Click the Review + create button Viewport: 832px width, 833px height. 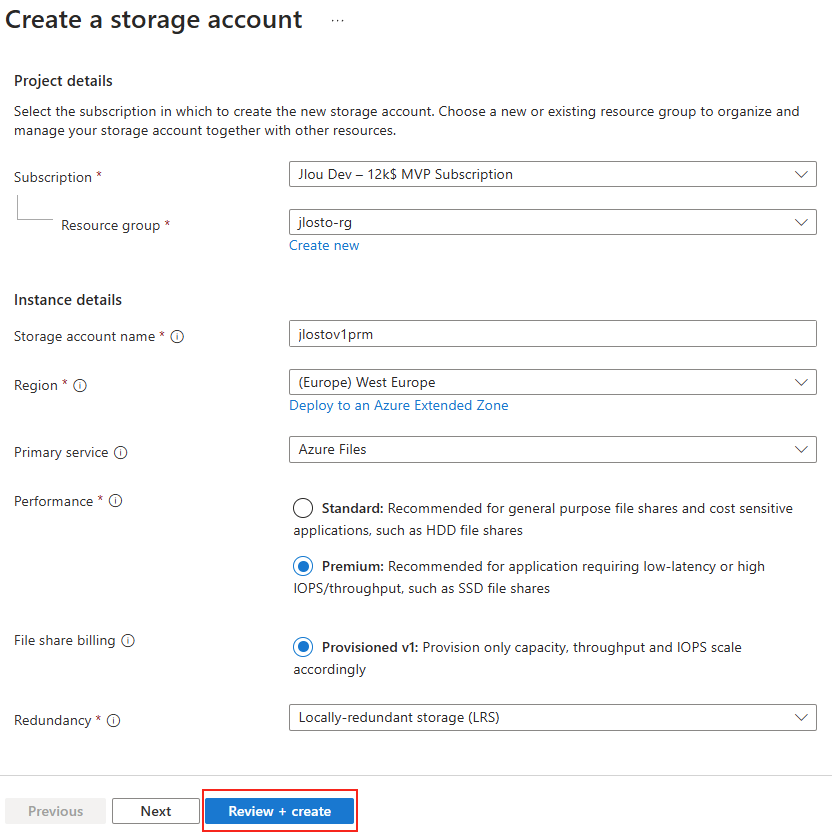[x=279, y=811]
